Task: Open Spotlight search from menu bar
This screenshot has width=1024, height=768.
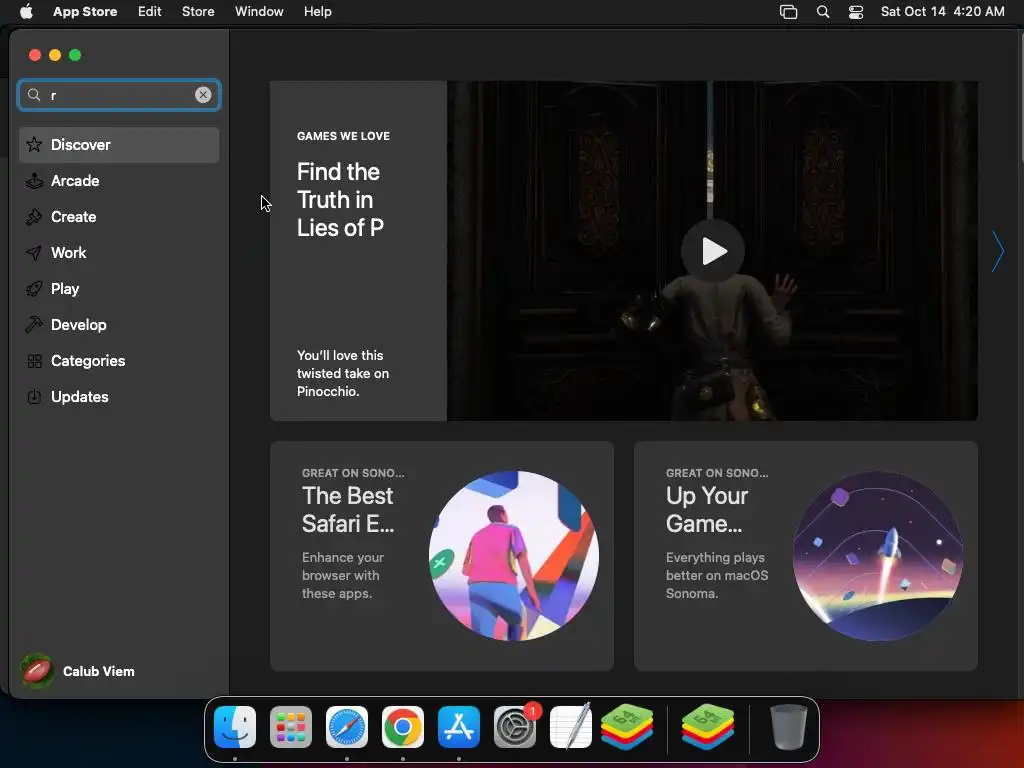Action: click(823, 12)
